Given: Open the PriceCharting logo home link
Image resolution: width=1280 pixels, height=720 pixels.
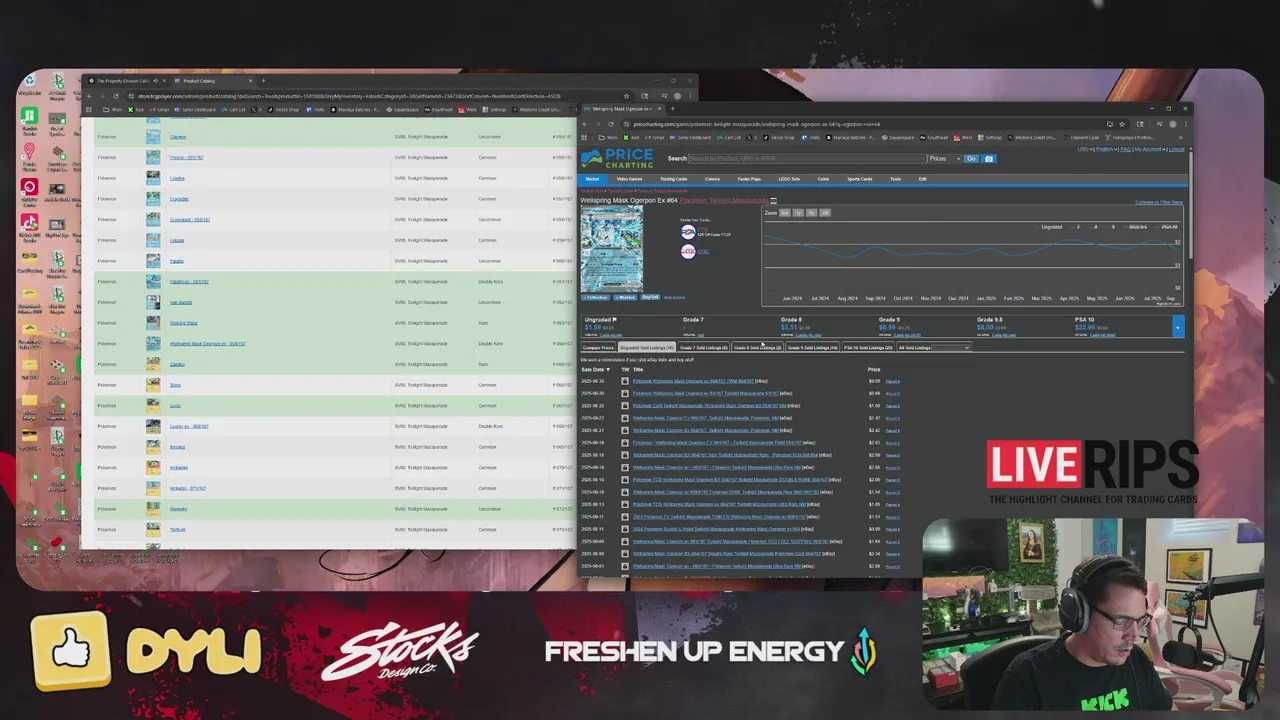Looking at the screenshot, I should click(617, 158).
